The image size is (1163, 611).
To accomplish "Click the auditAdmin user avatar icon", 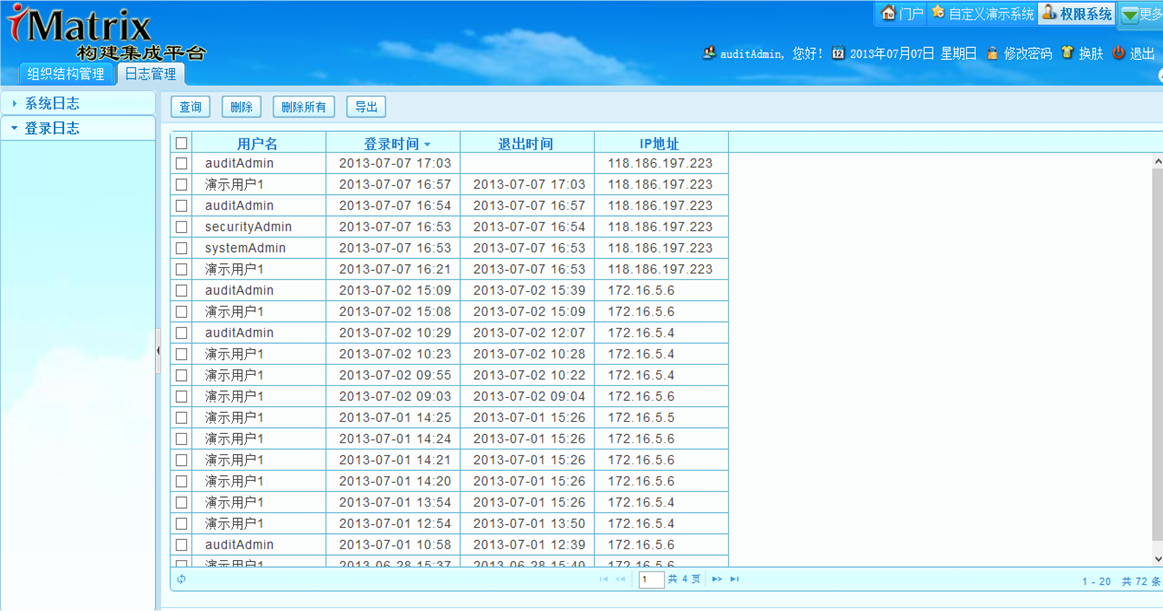I will coord(710,53).
